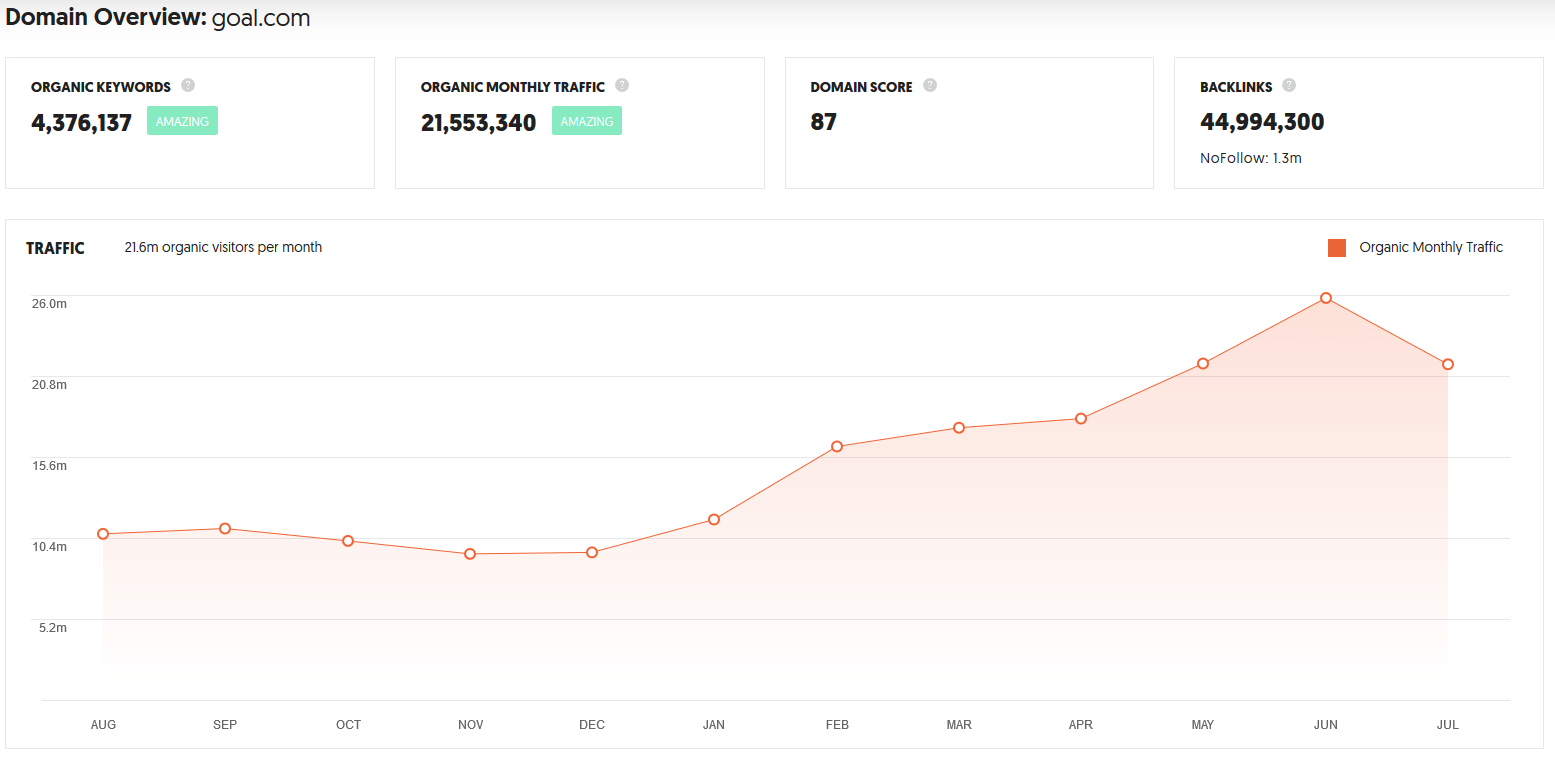Click the 15.6m y-axis label
1555x760 pixels.
point(49,466)
